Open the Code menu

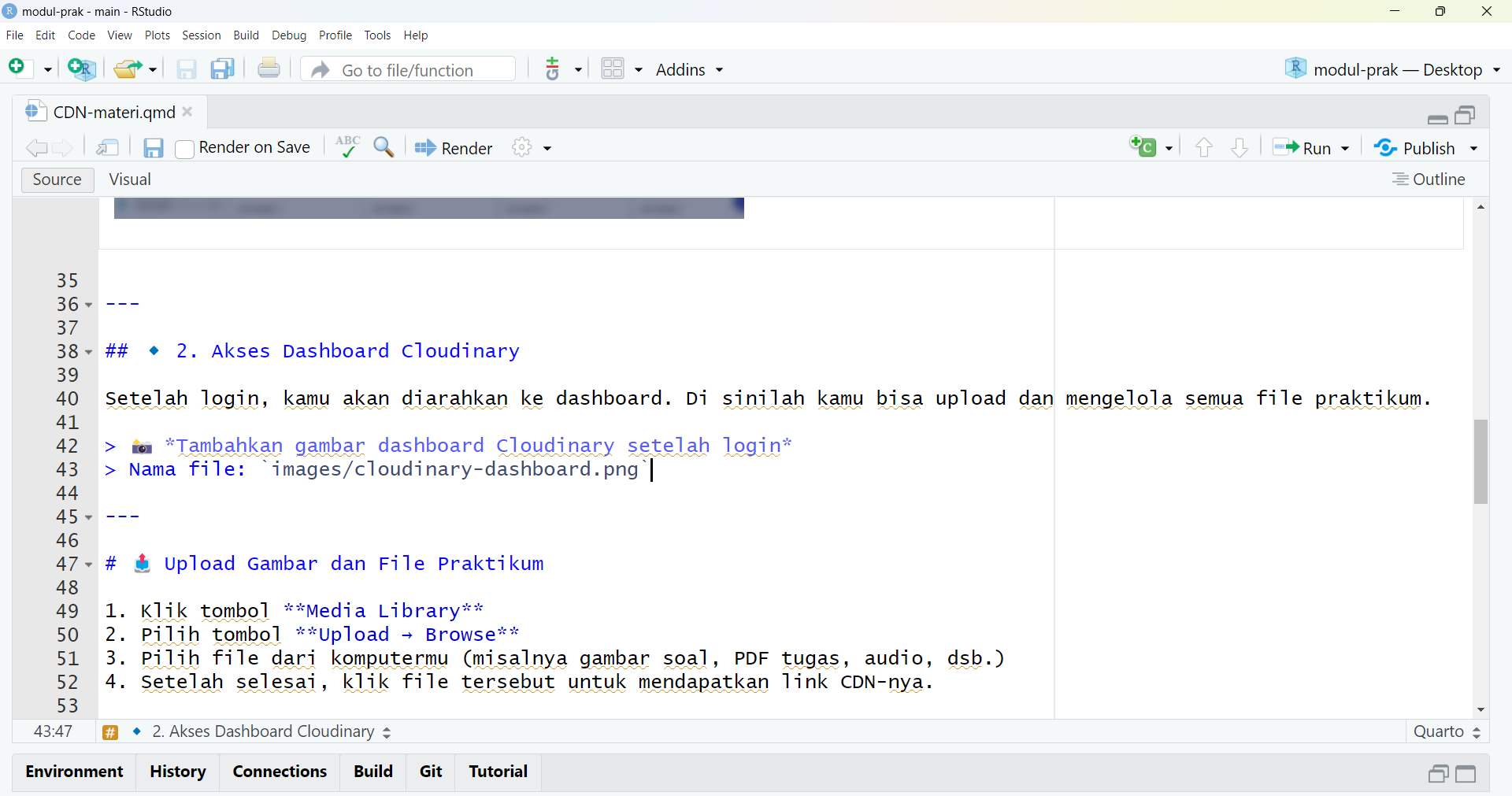(x=81, y=35)
